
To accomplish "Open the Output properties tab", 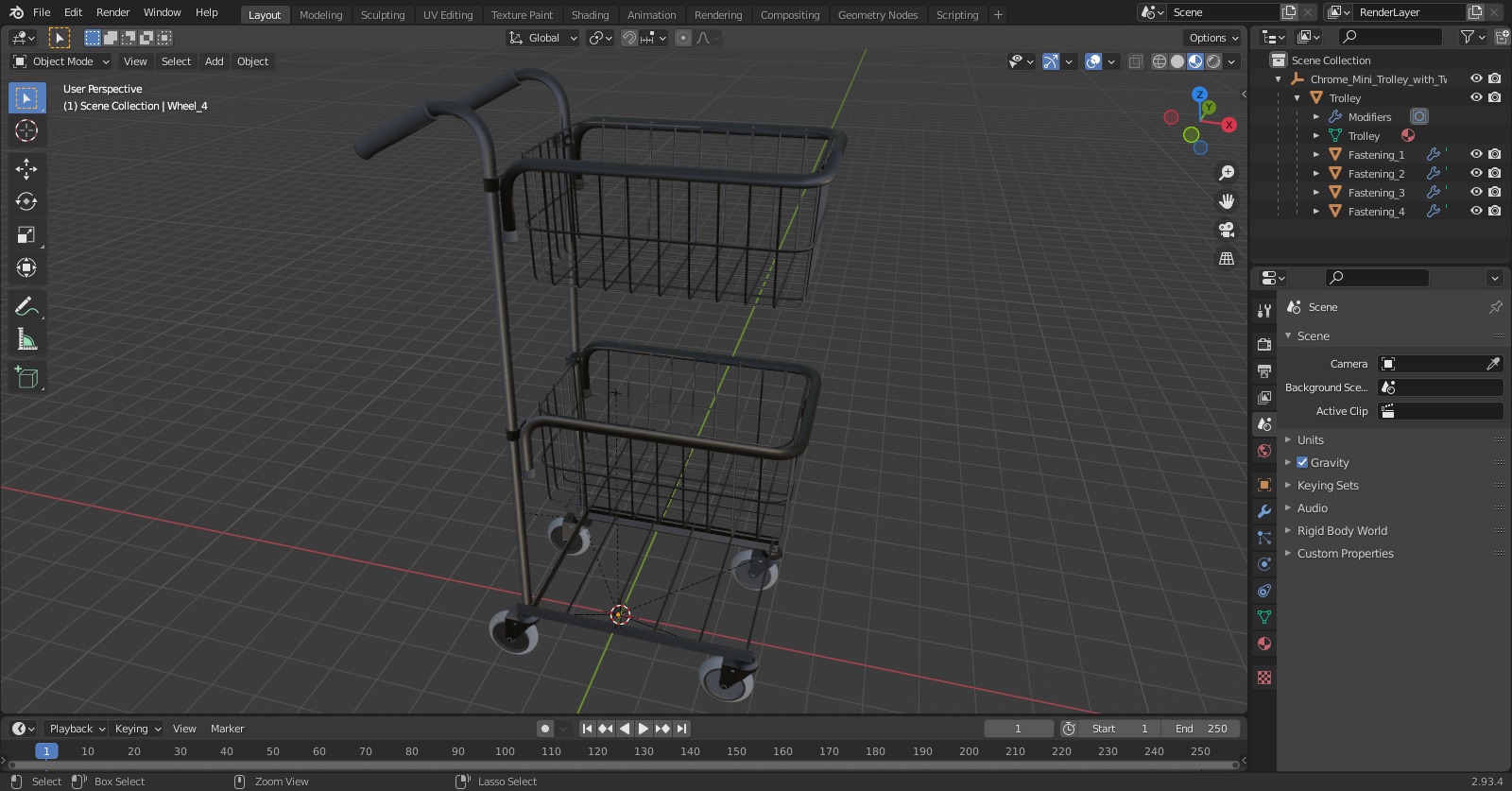I will [x=1264, y=371].
